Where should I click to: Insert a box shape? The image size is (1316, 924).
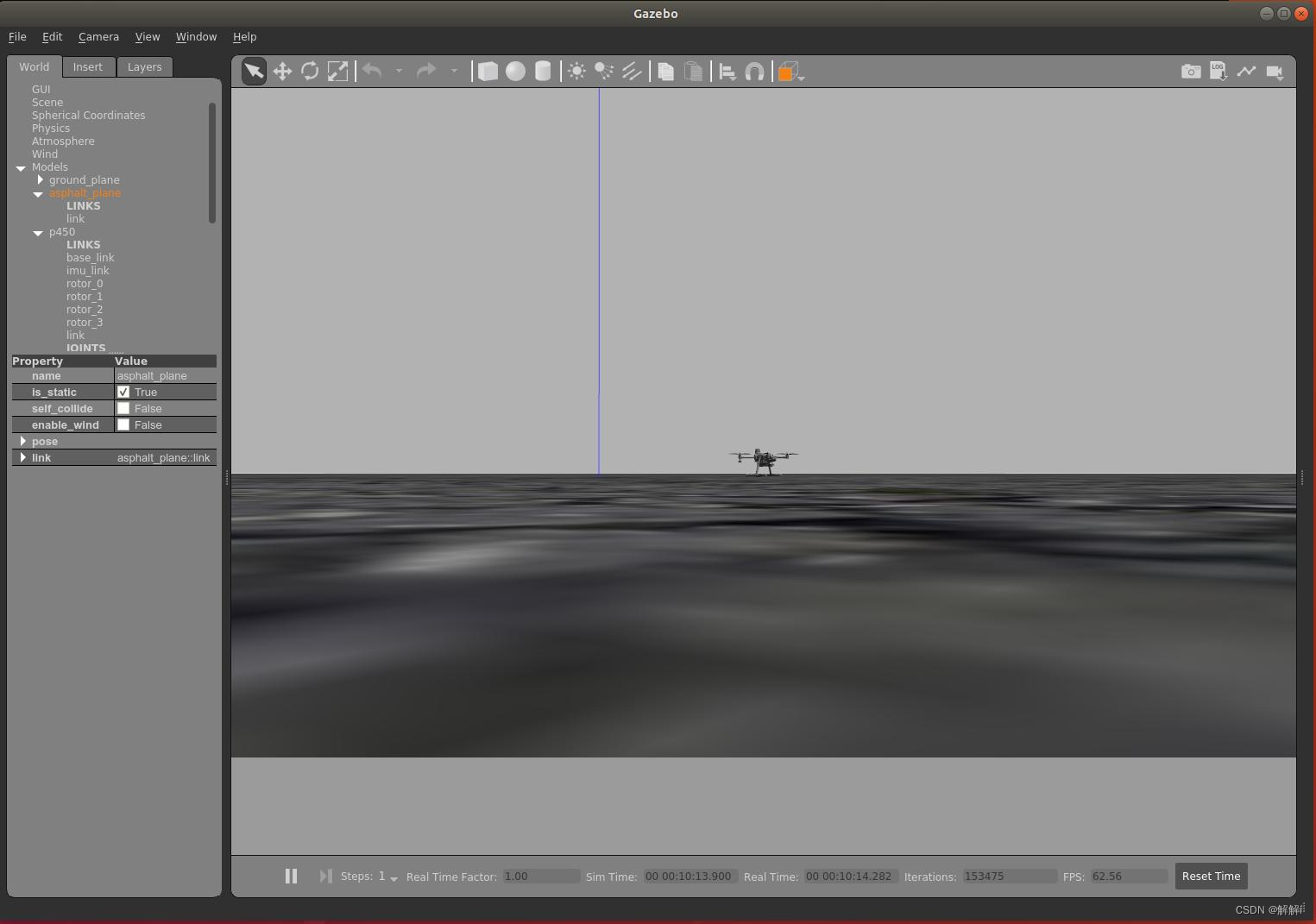(x=488, y=72)
